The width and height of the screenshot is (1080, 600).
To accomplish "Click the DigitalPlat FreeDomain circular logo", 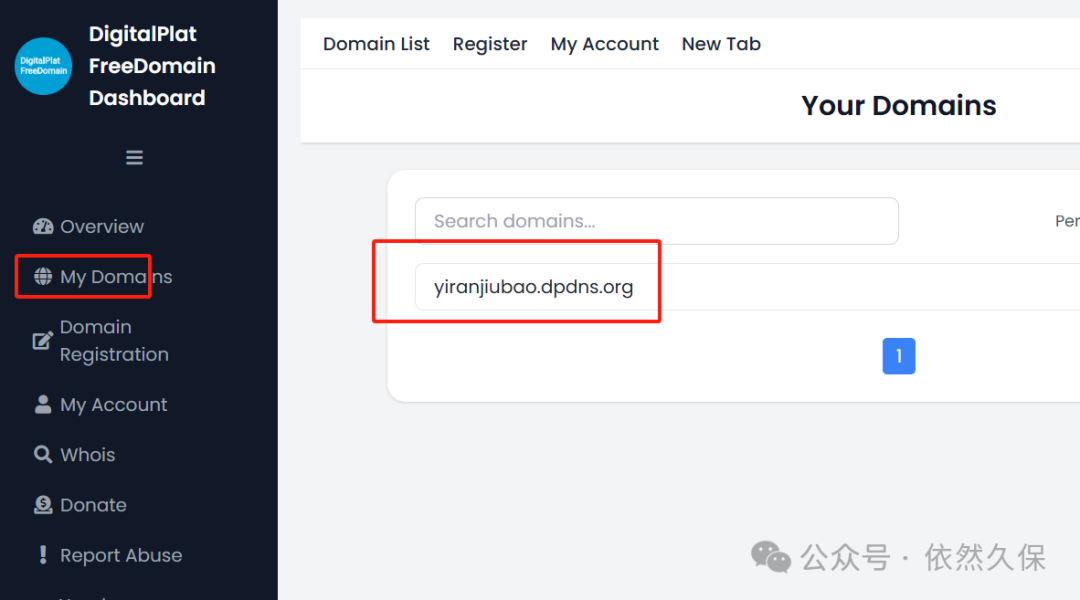I will (x=43, y=66).
